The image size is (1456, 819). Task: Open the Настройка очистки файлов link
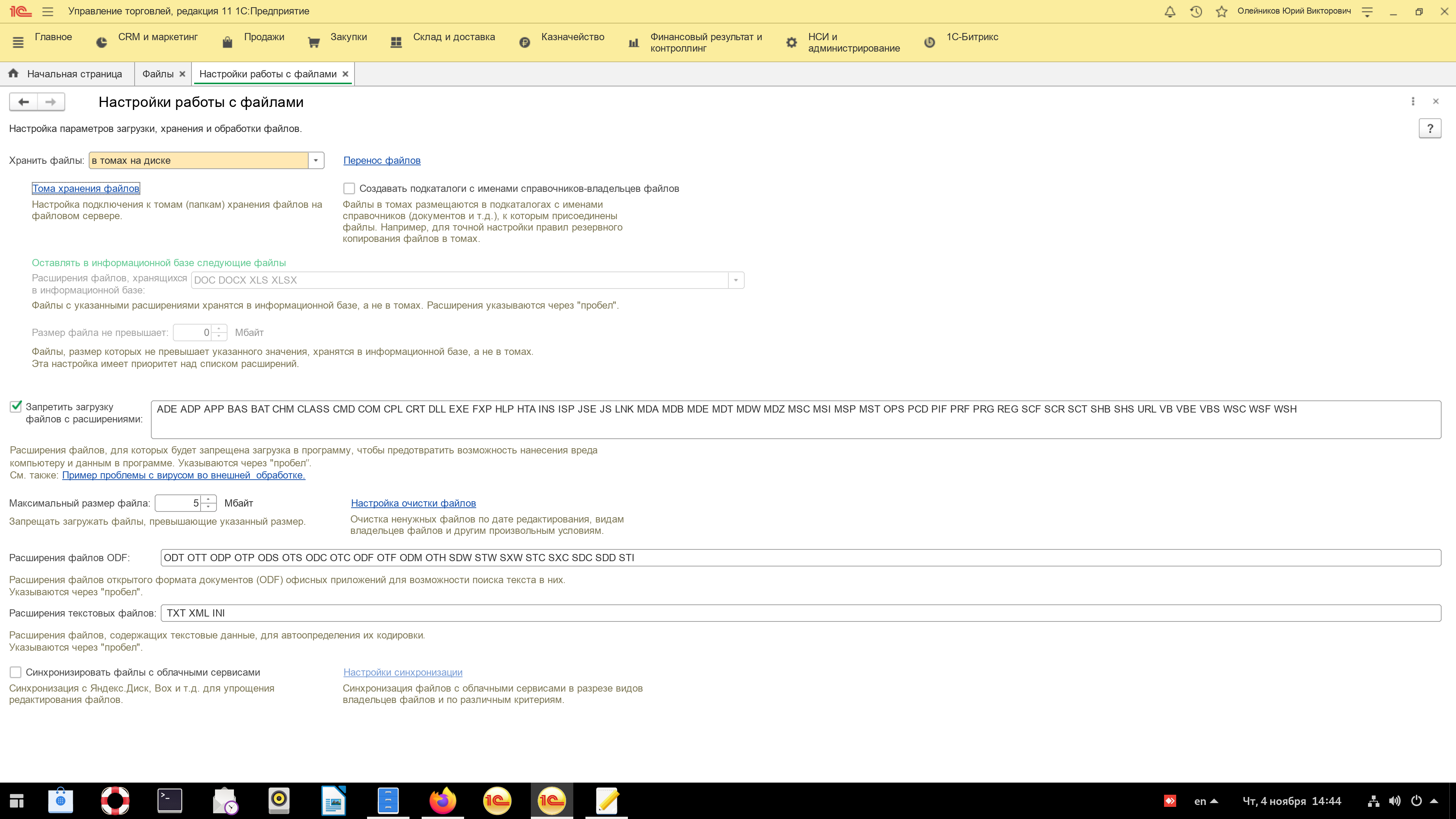point(413,503)
